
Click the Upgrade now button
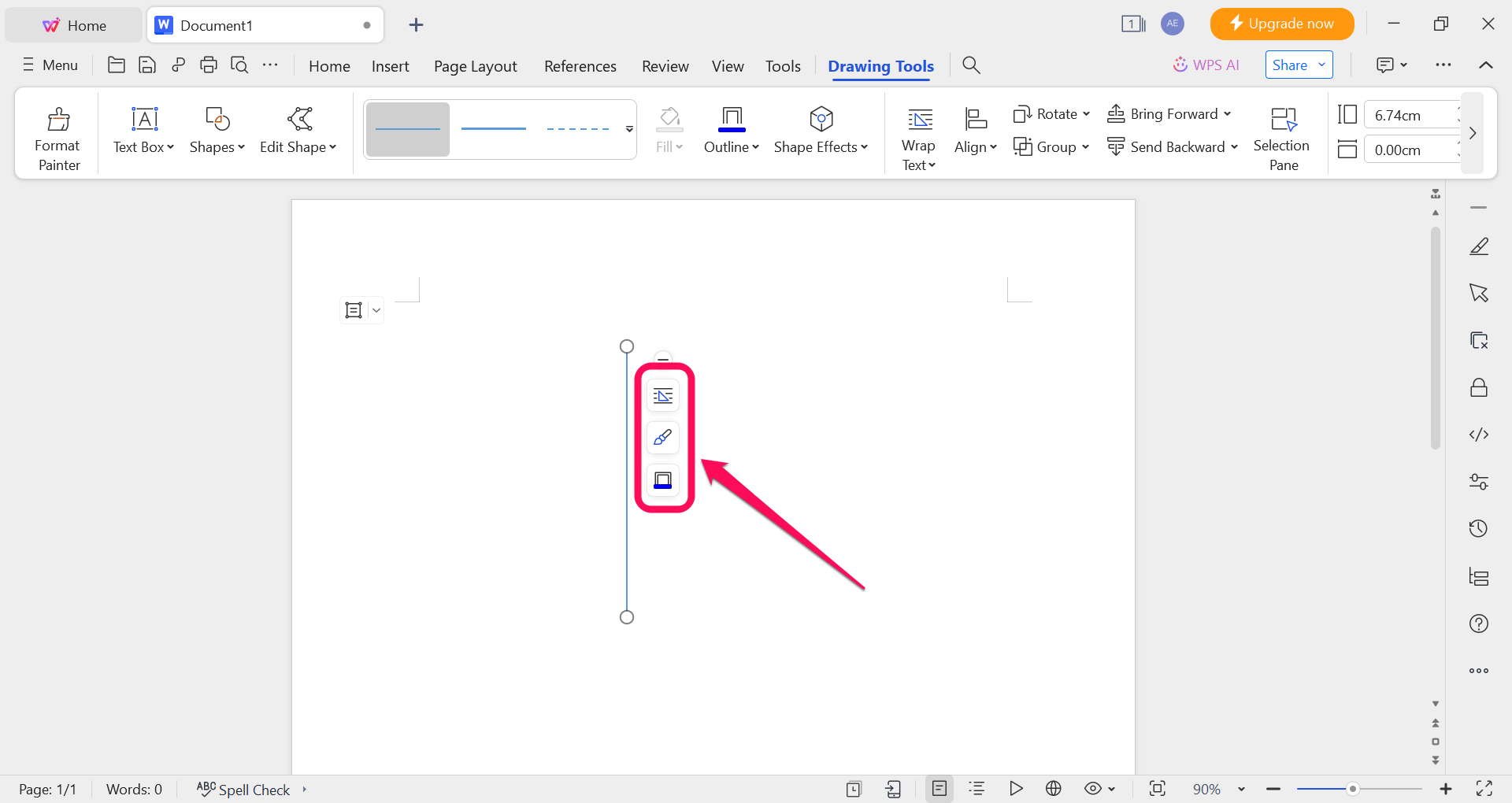(x=1281, y=24)
